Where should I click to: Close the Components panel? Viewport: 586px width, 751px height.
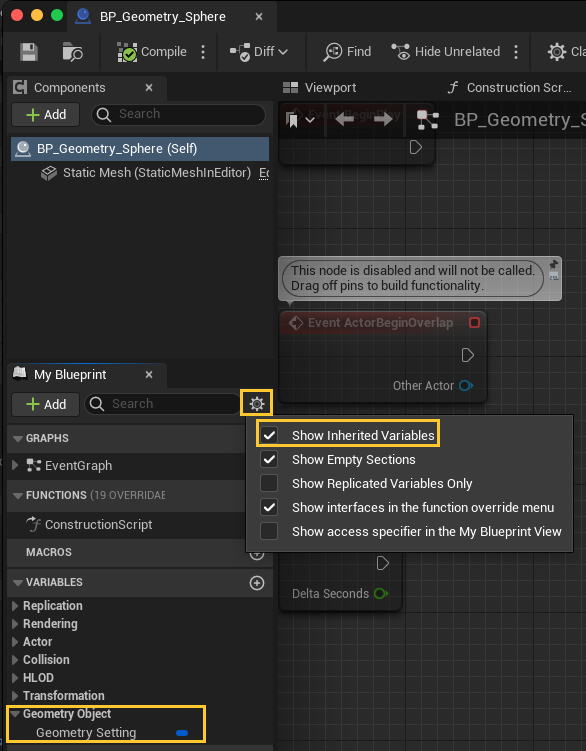click(149, 88)
